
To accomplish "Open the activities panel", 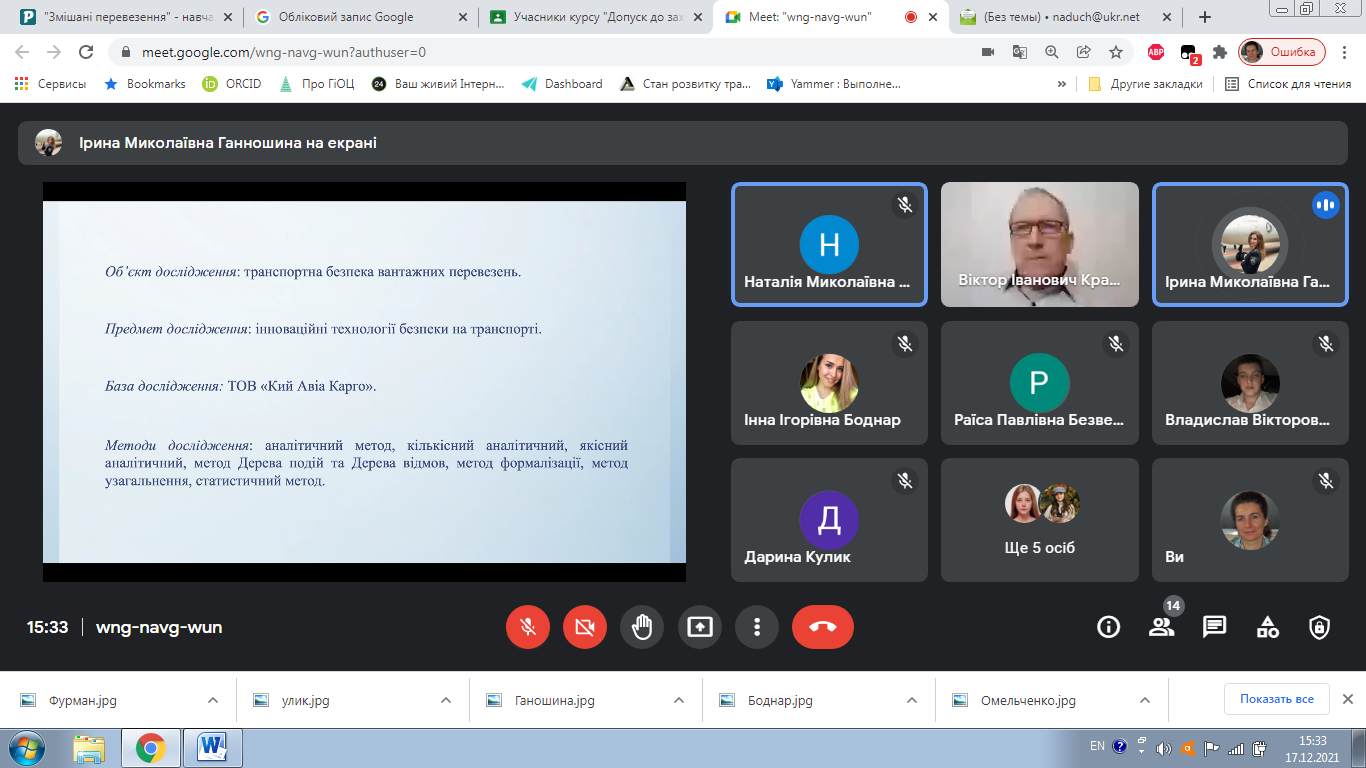I will (1267, 627).
